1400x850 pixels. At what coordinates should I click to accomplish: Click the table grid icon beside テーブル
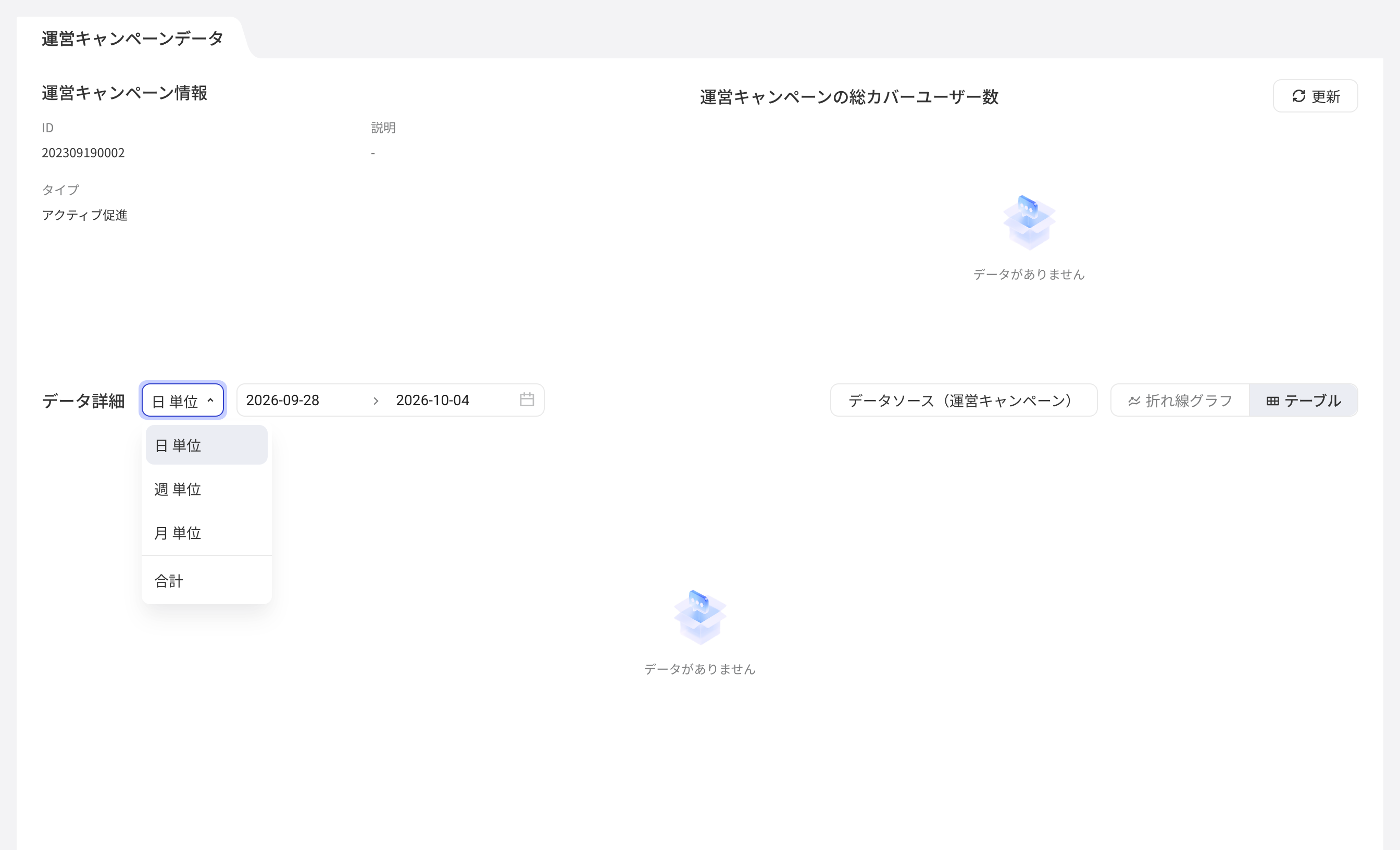1273,401
